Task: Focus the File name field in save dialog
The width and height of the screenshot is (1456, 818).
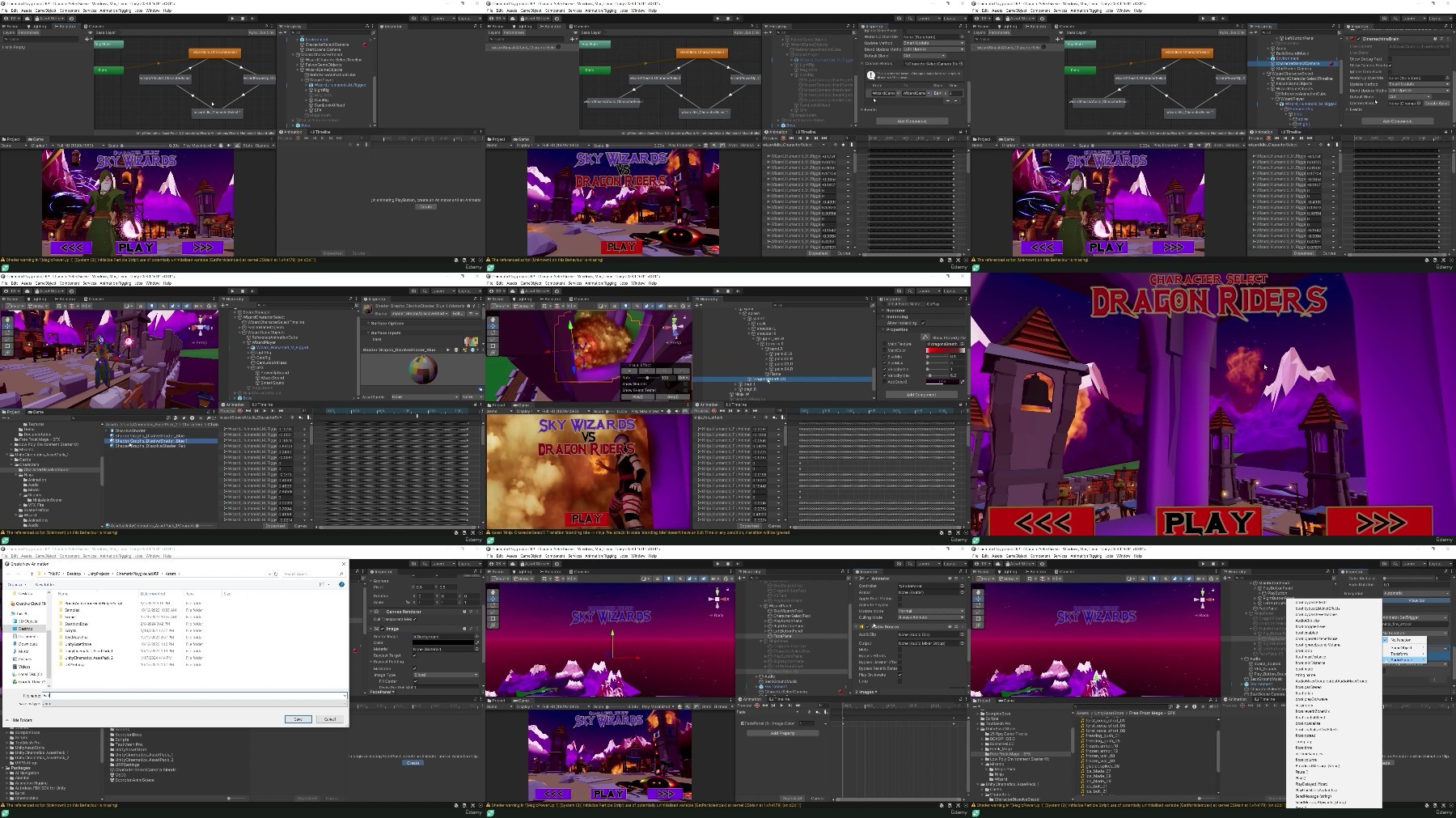Action: (194, 696)
